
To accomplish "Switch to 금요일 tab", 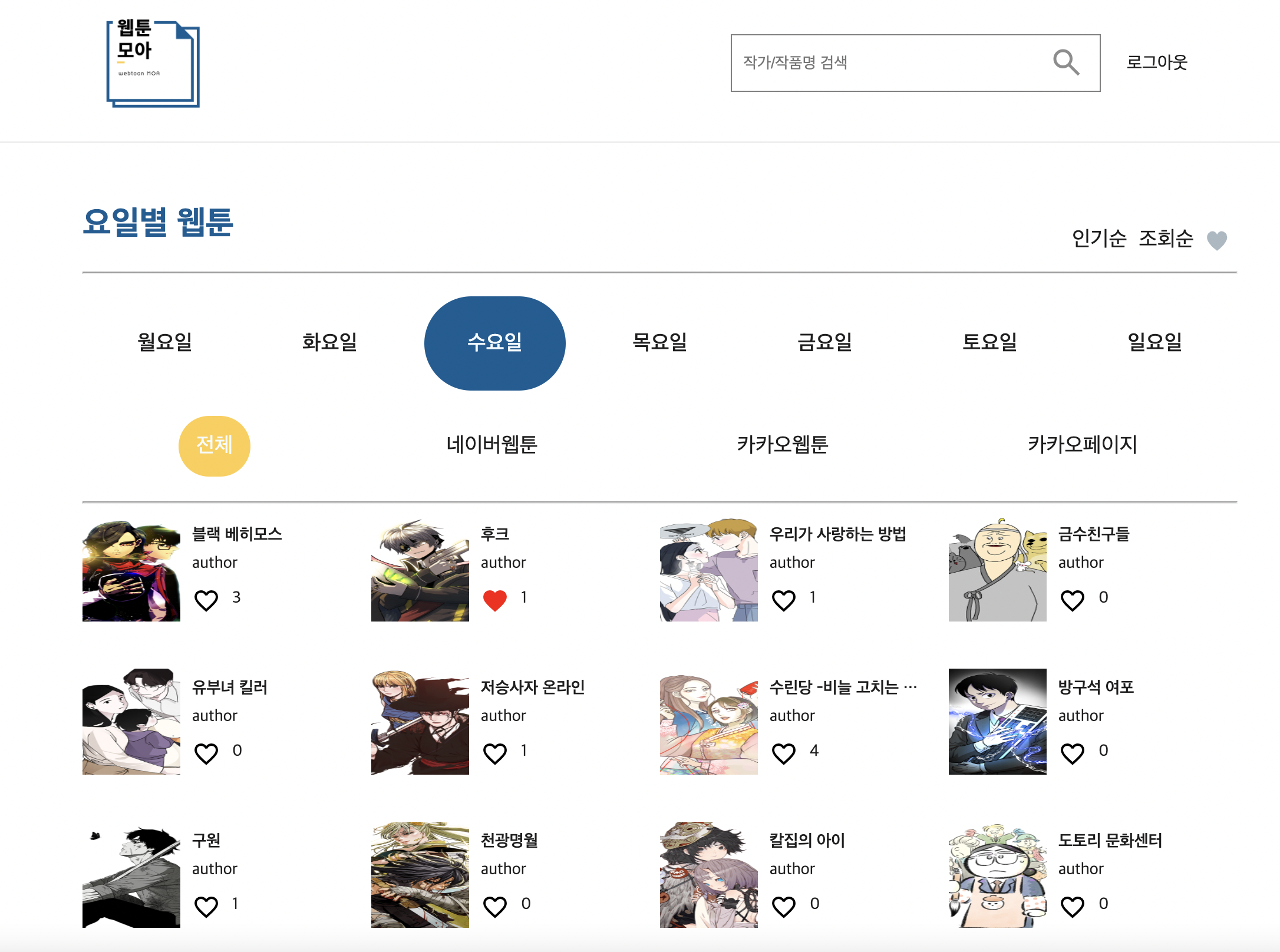I will 824,342.
